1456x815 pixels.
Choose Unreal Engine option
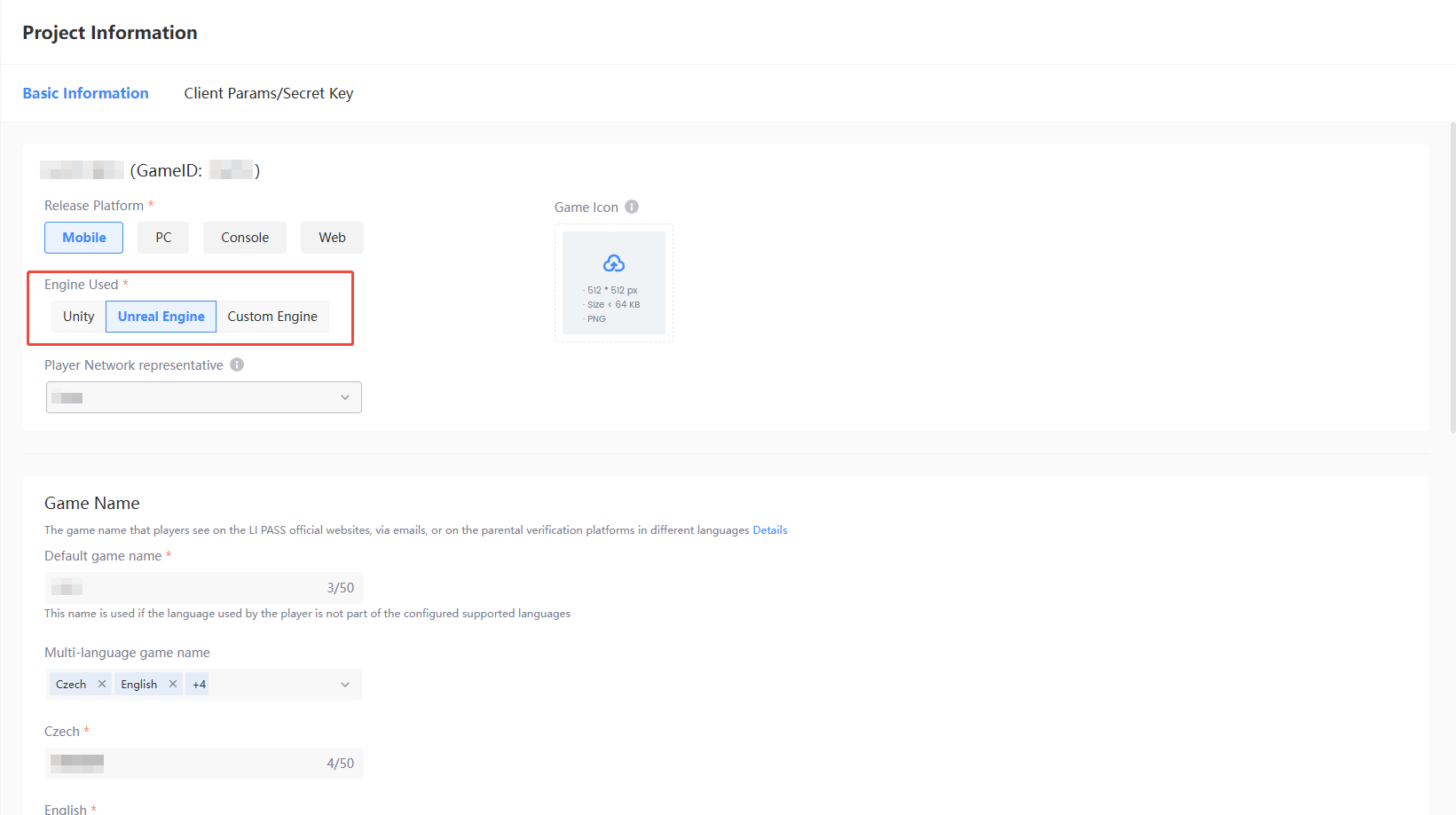pos(161,317)
